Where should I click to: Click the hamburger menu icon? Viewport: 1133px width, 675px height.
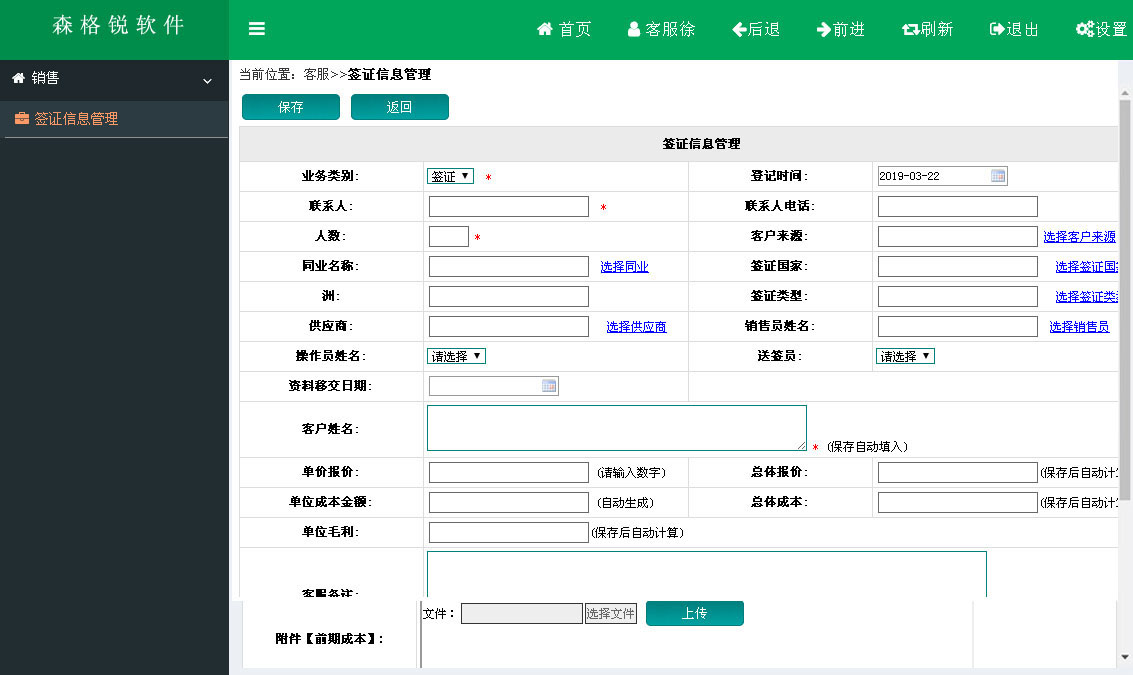(x=257, y=29)
